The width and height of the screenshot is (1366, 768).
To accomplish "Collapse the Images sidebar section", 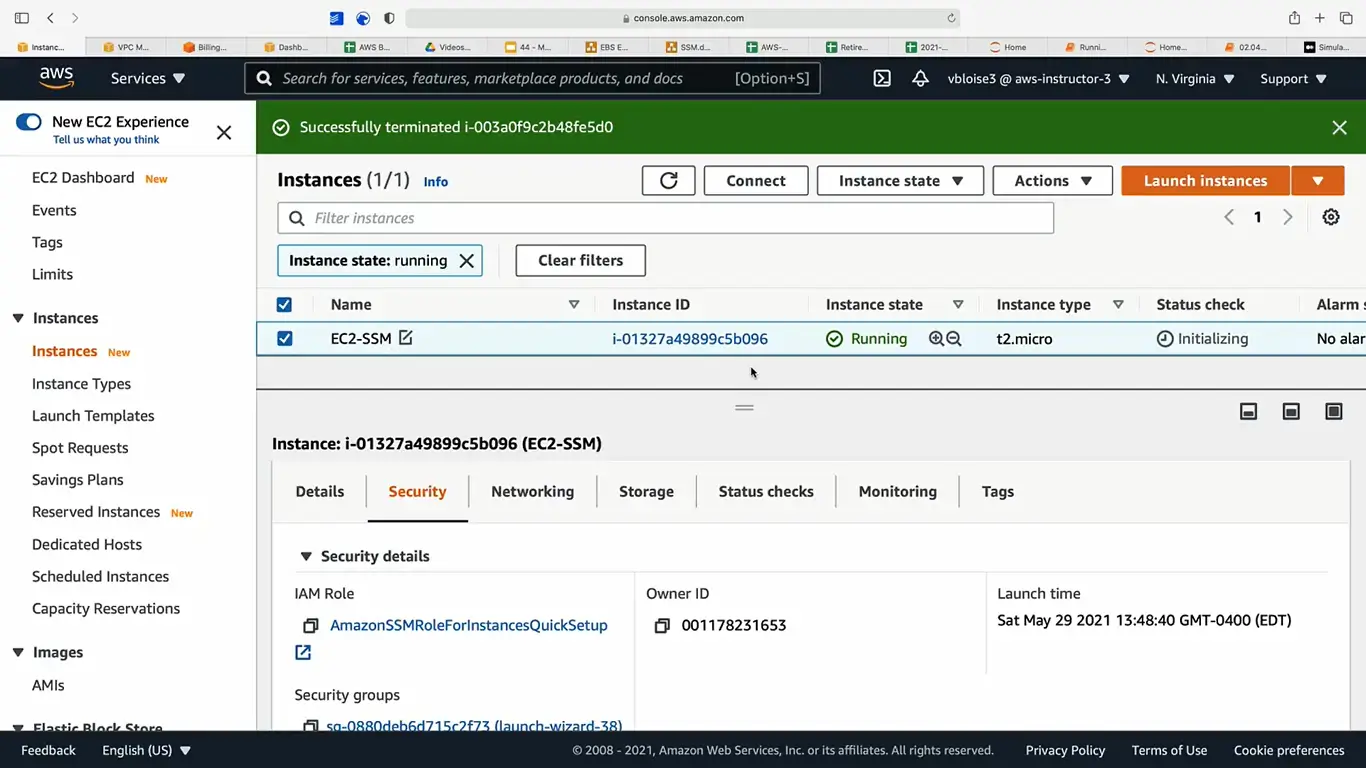I will (x=18, y=652).
